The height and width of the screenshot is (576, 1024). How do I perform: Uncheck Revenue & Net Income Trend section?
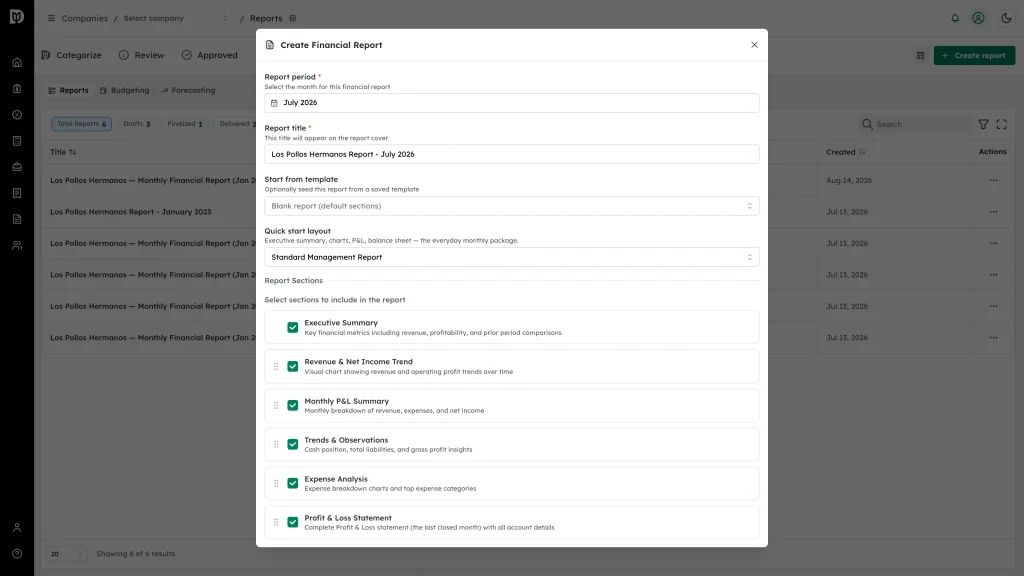click(x=293, y=366)
